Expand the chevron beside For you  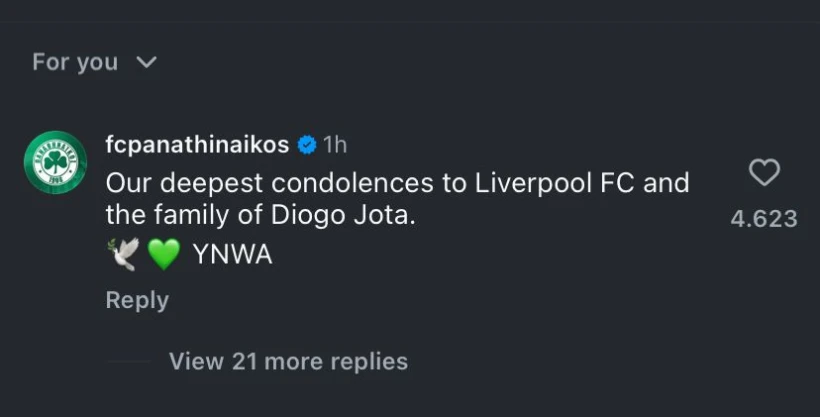tap(146, 62)
